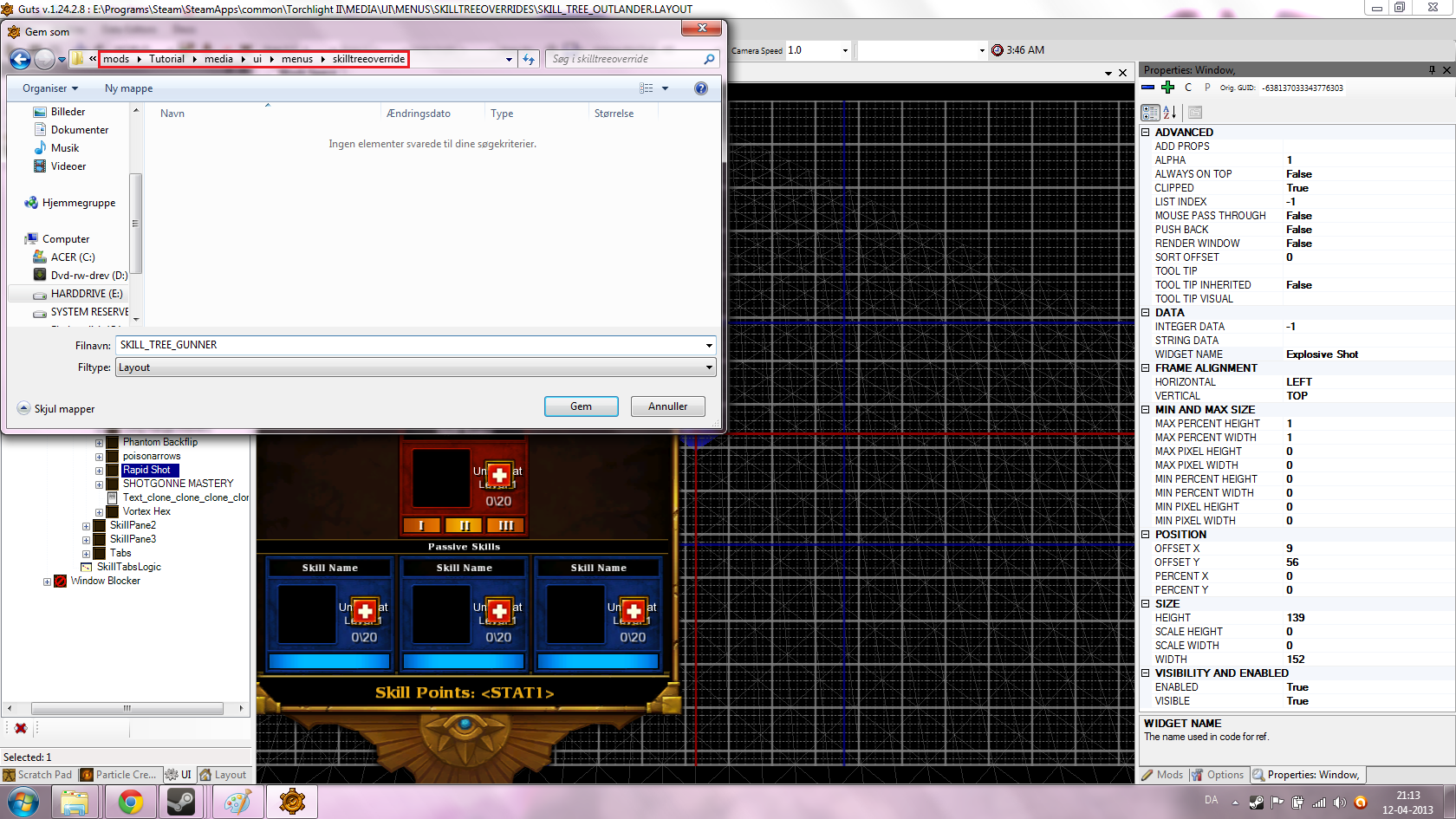
Task: Open Steam from the taskbar
Action: click(181, 803)
